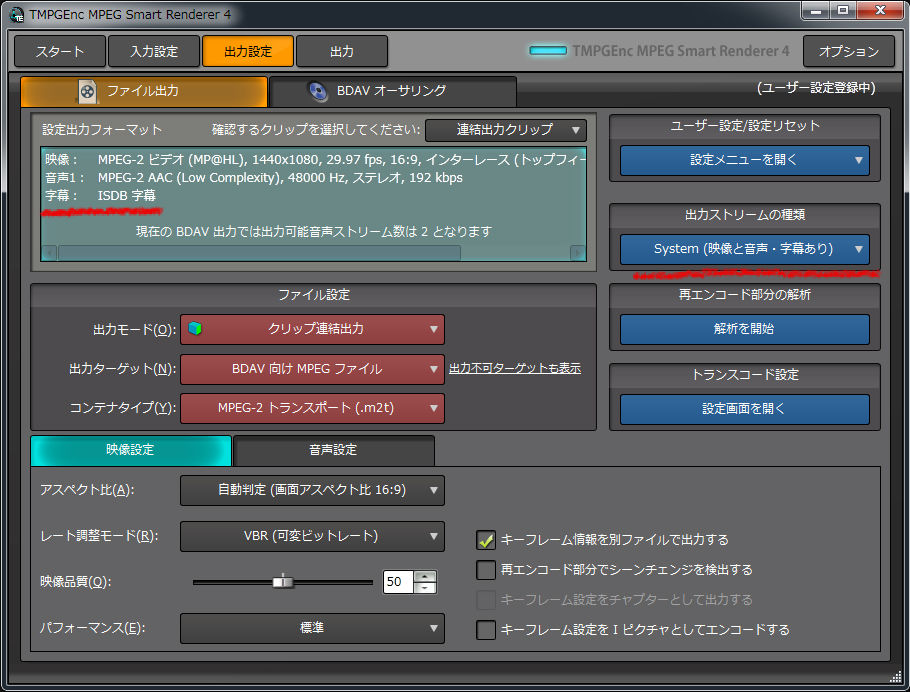Click 出力不可ターゲットも表示 link
Image resolution: width=910 pixels, height=692 pixels.
(515, 368)
